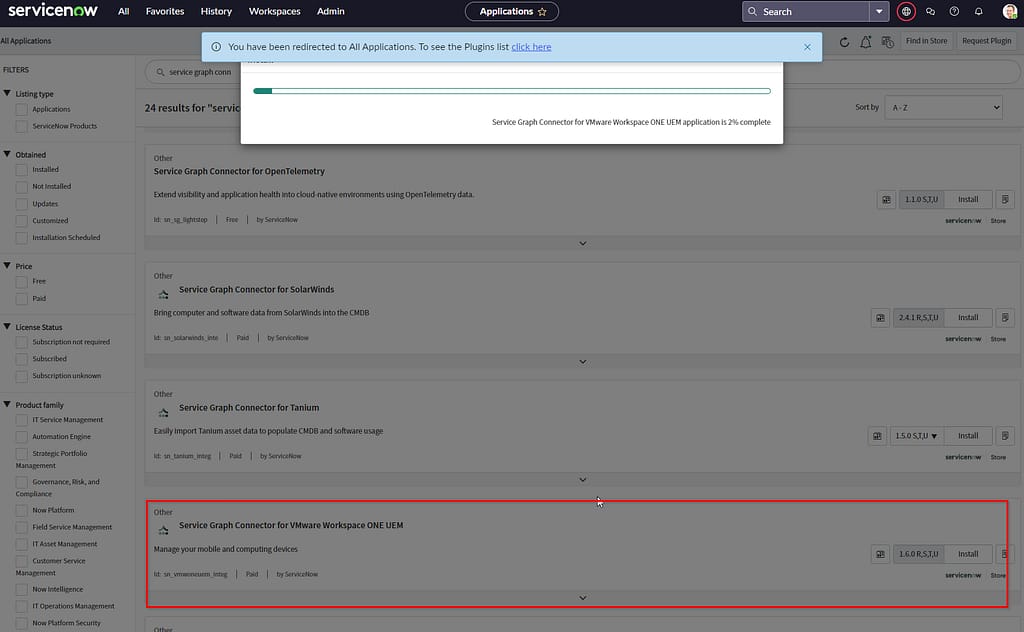Open the notifications bell in top bar
The width and height of the screenshot is (1024, 632).
978,11
